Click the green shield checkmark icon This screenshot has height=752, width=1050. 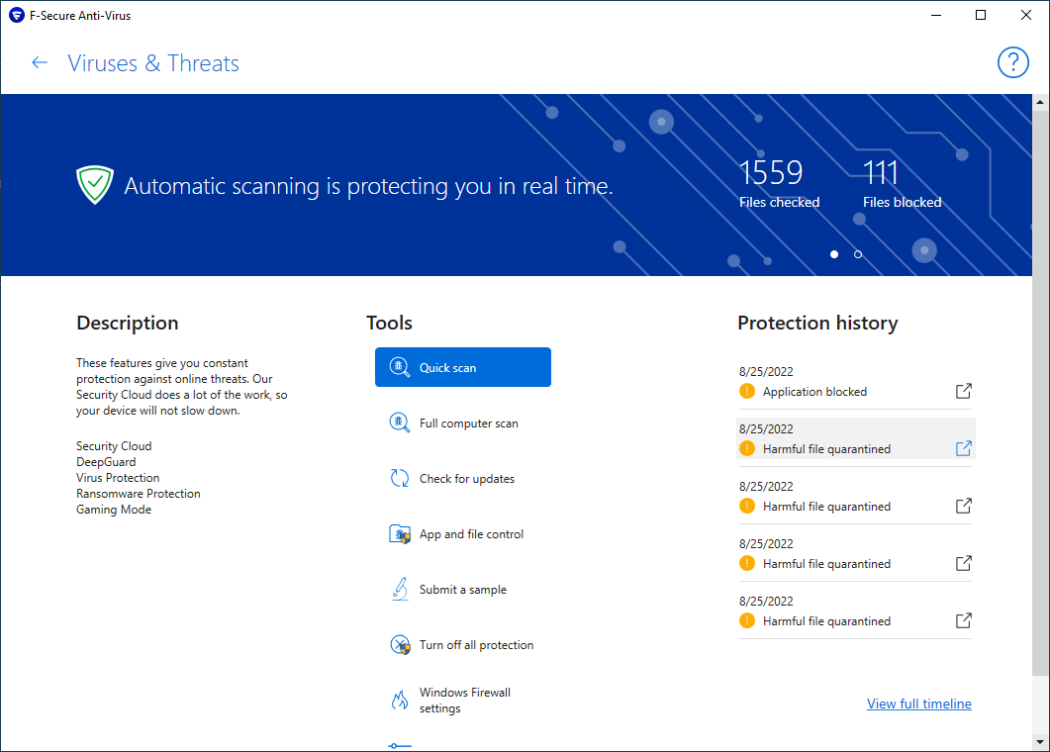(x=94, y=184)
